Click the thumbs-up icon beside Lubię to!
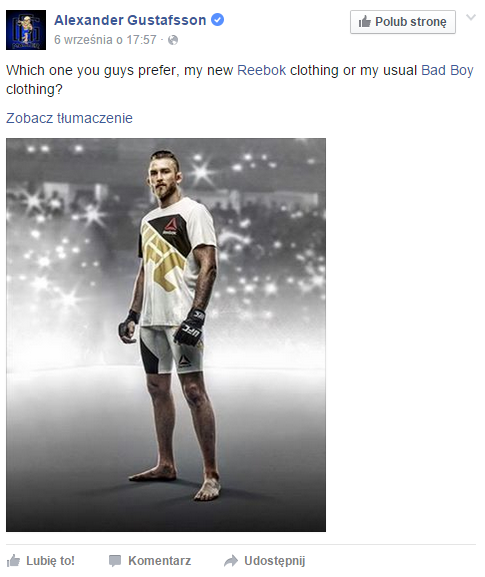485x577 pixels. tap(13, 561)
